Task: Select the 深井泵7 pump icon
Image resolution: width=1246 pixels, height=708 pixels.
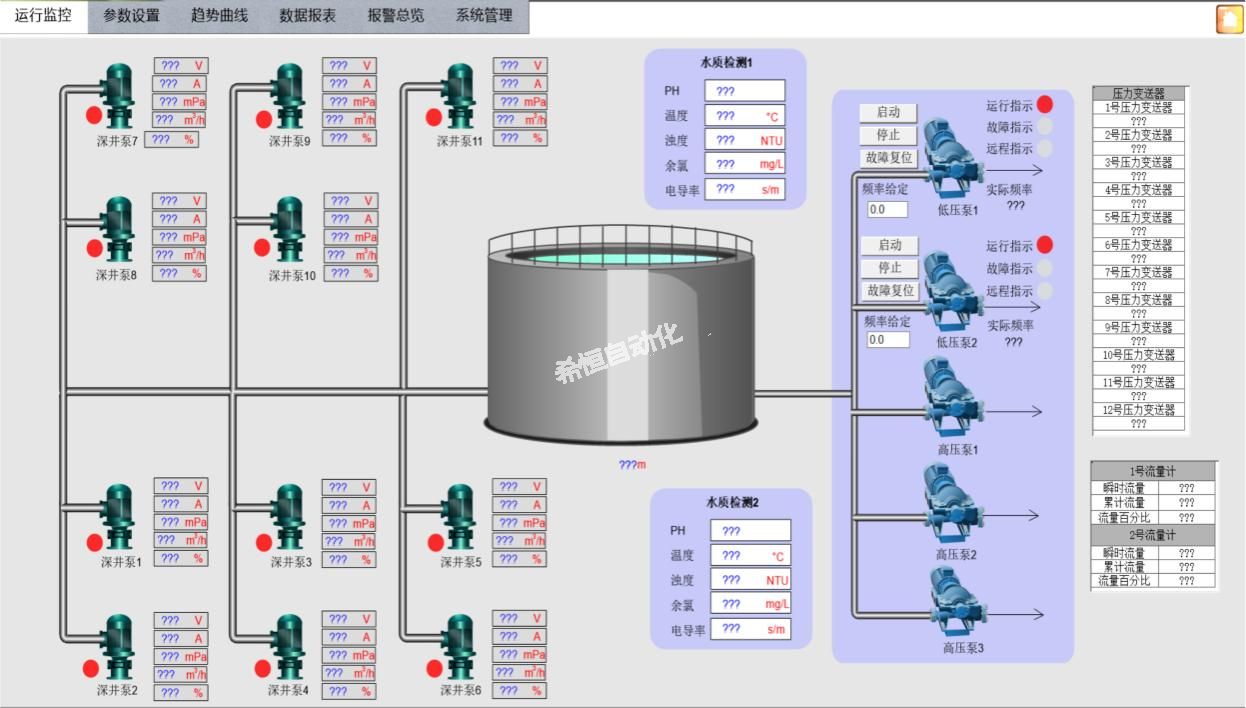Action: coord(119,97)
